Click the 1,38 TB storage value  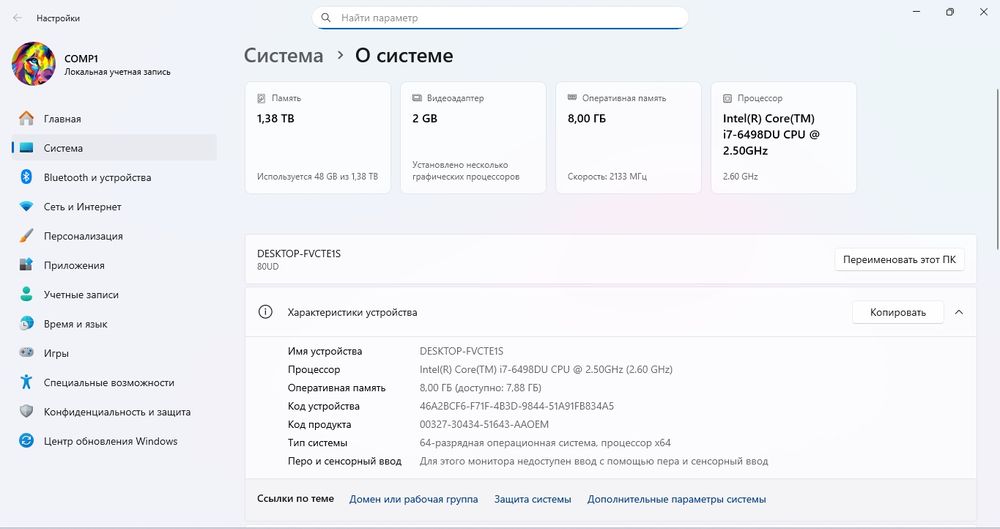pos(276,119)
